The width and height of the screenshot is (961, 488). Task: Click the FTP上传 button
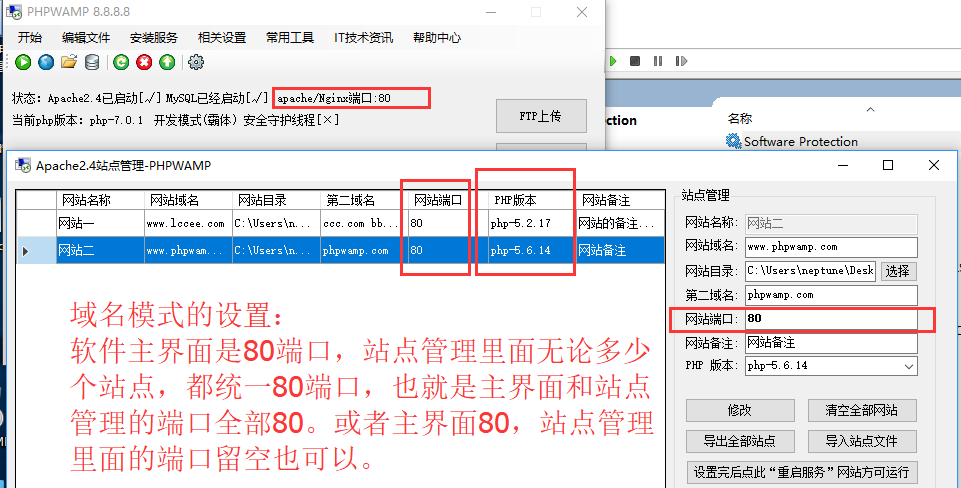tap(541, 115)
